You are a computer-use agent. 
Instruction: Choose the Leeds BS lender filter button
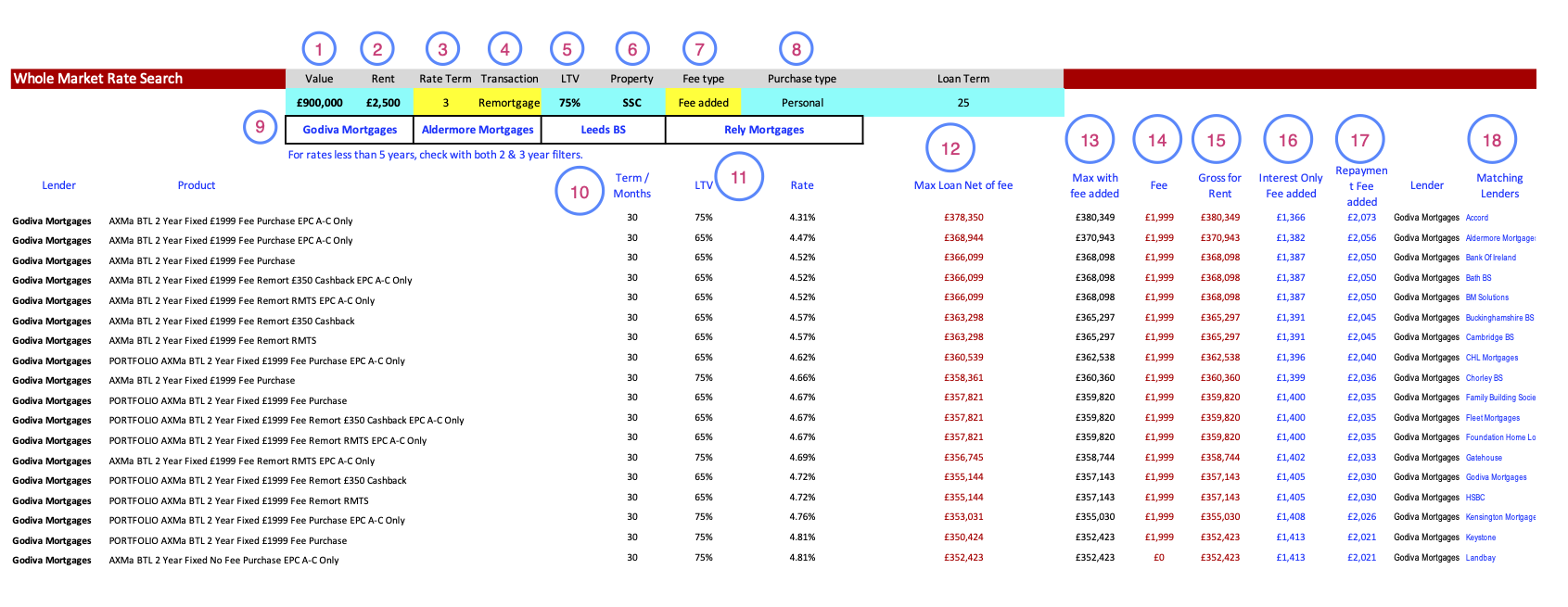[x=604, y=130]
